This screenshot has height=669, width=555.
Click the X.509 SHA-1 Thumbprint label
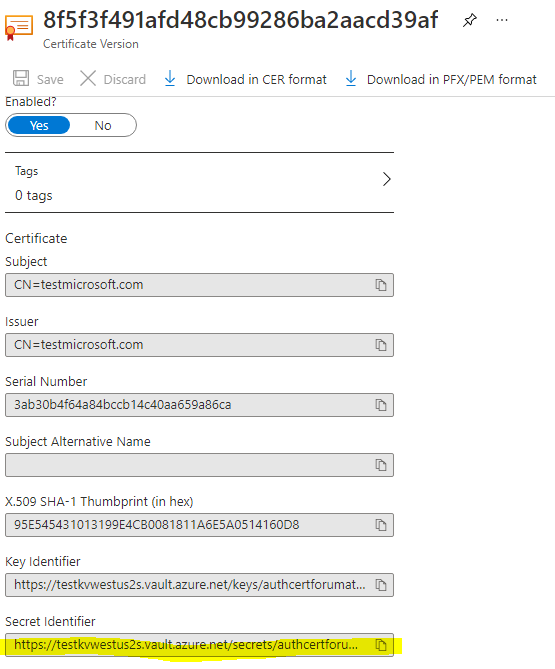coord(99,501)
